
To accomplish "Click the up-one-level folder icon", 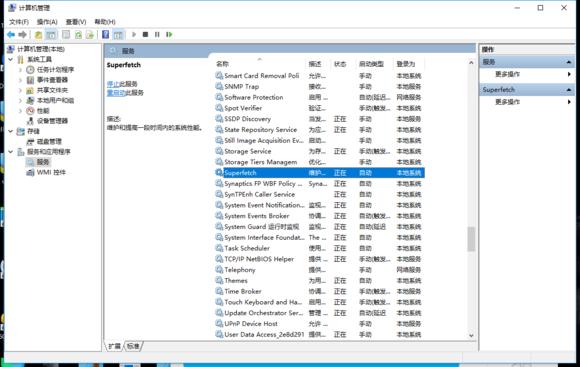I will (x=38, y=35).
